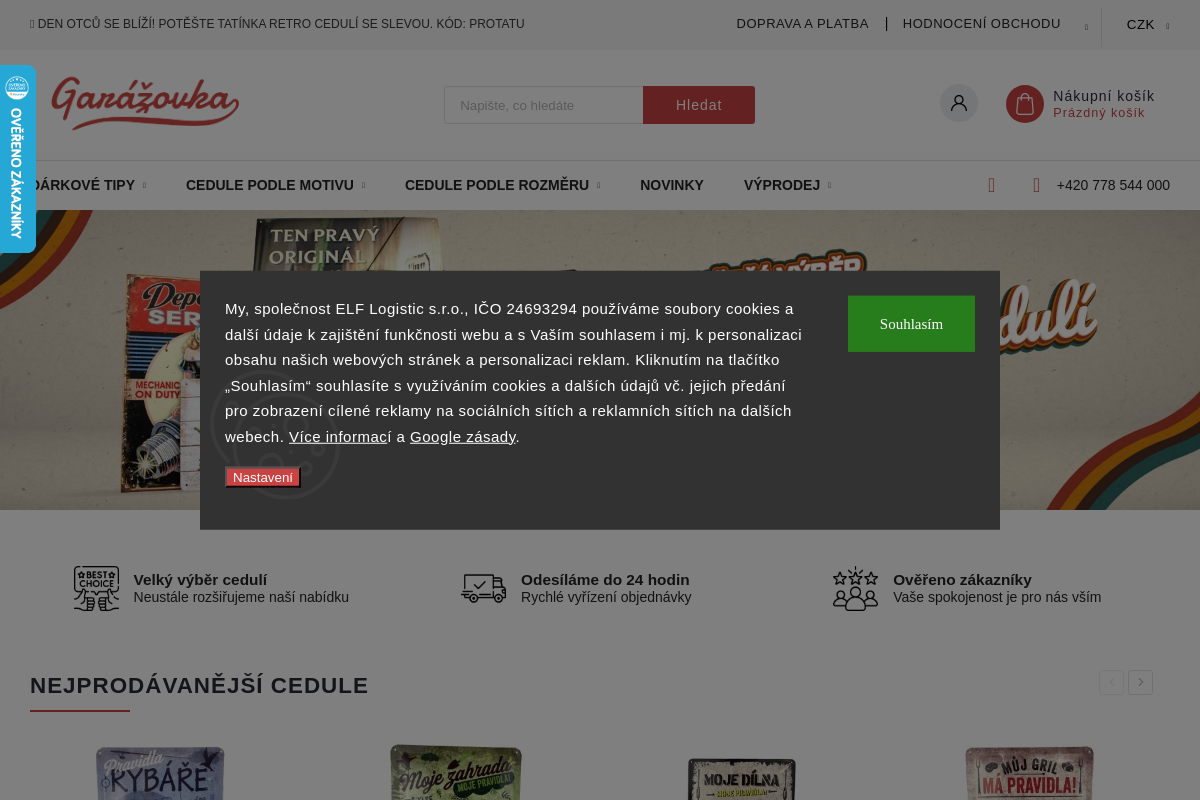
Task: Call phone number +420 778 544 000
Action: [1113, 185]
